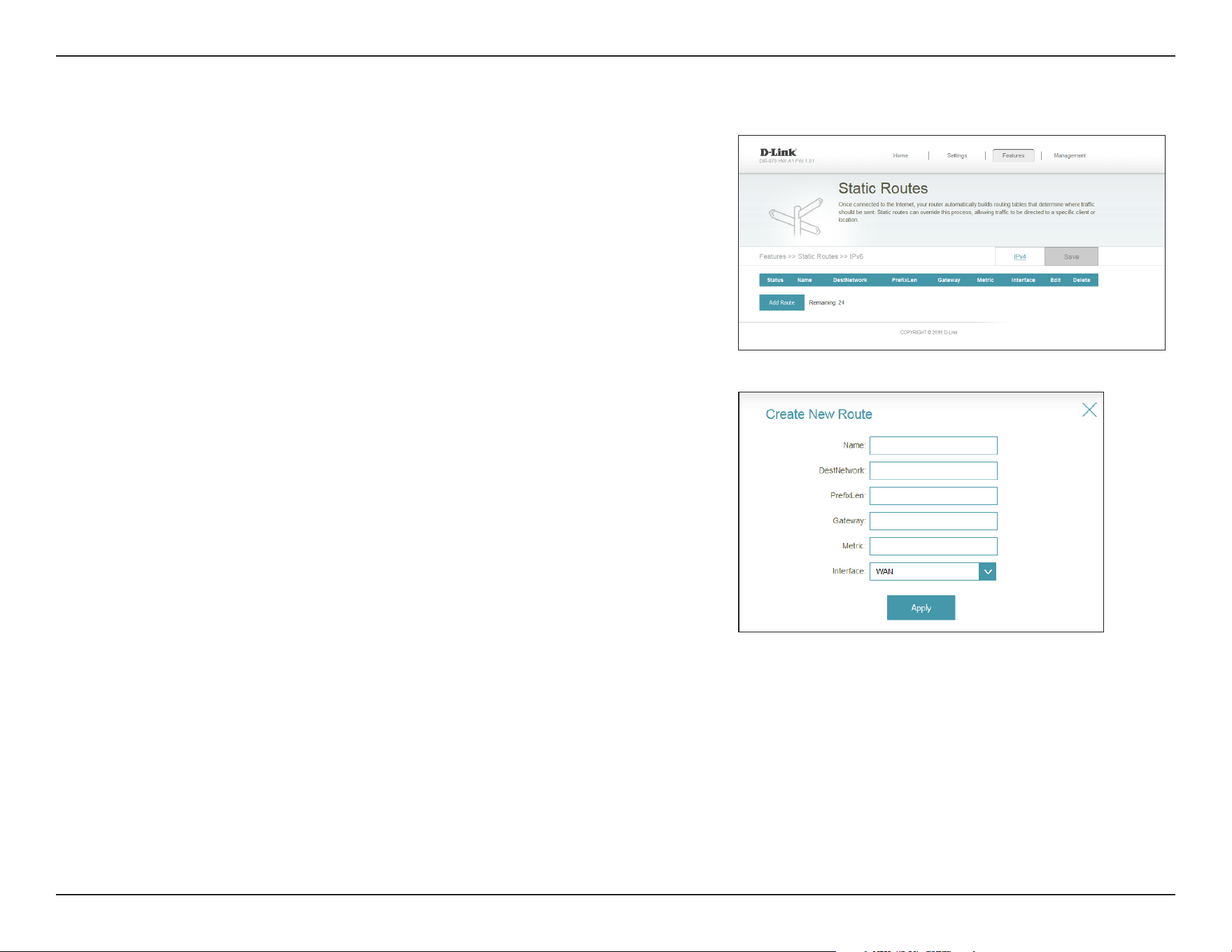Click the Save button
The image size is (1232, 952).
point(1071,257)
